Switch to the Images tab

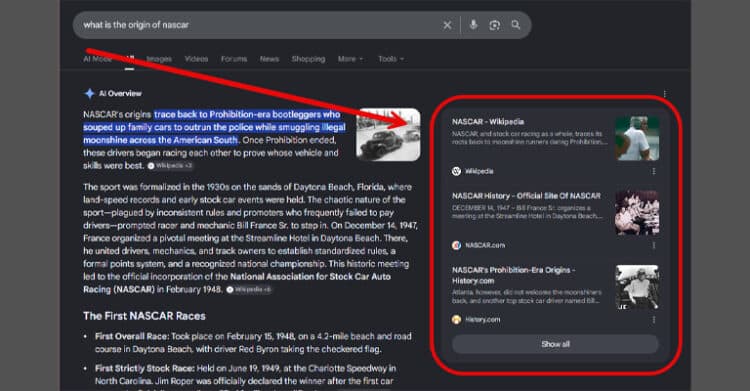pyautogui.click(x=159, y=59)
